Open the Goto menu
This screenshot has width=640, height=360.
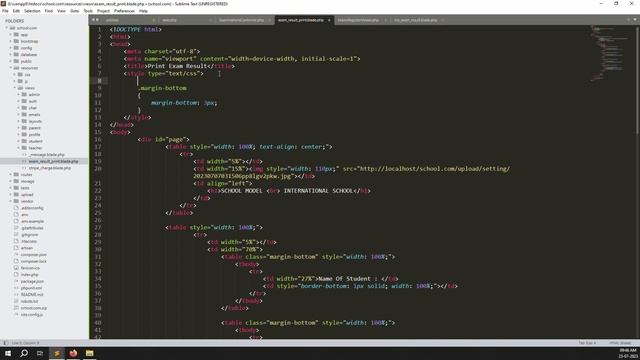[x=75, y=11]
